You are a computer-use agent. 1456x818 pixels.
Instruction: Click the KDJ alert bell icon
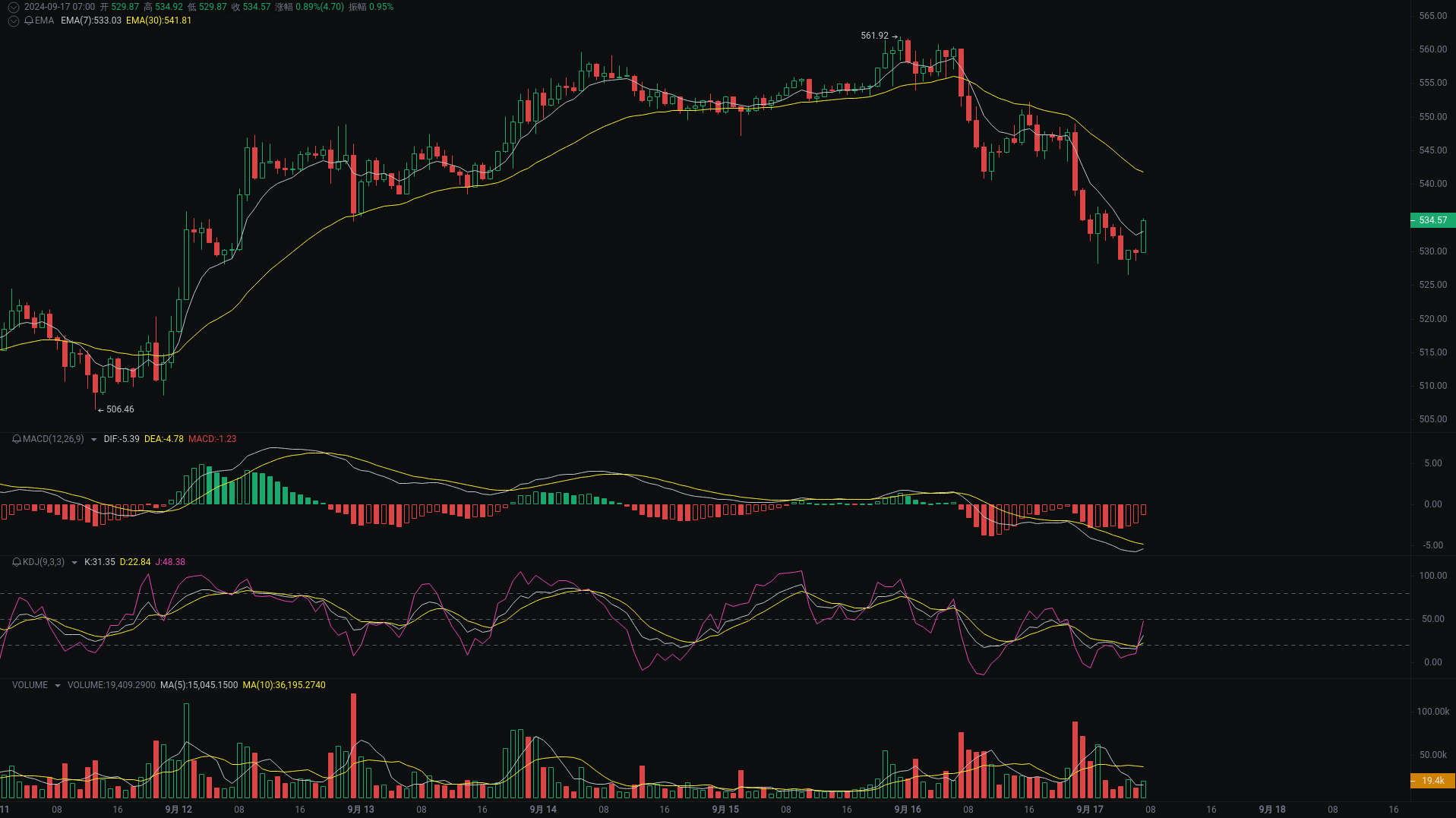(15, 563)
